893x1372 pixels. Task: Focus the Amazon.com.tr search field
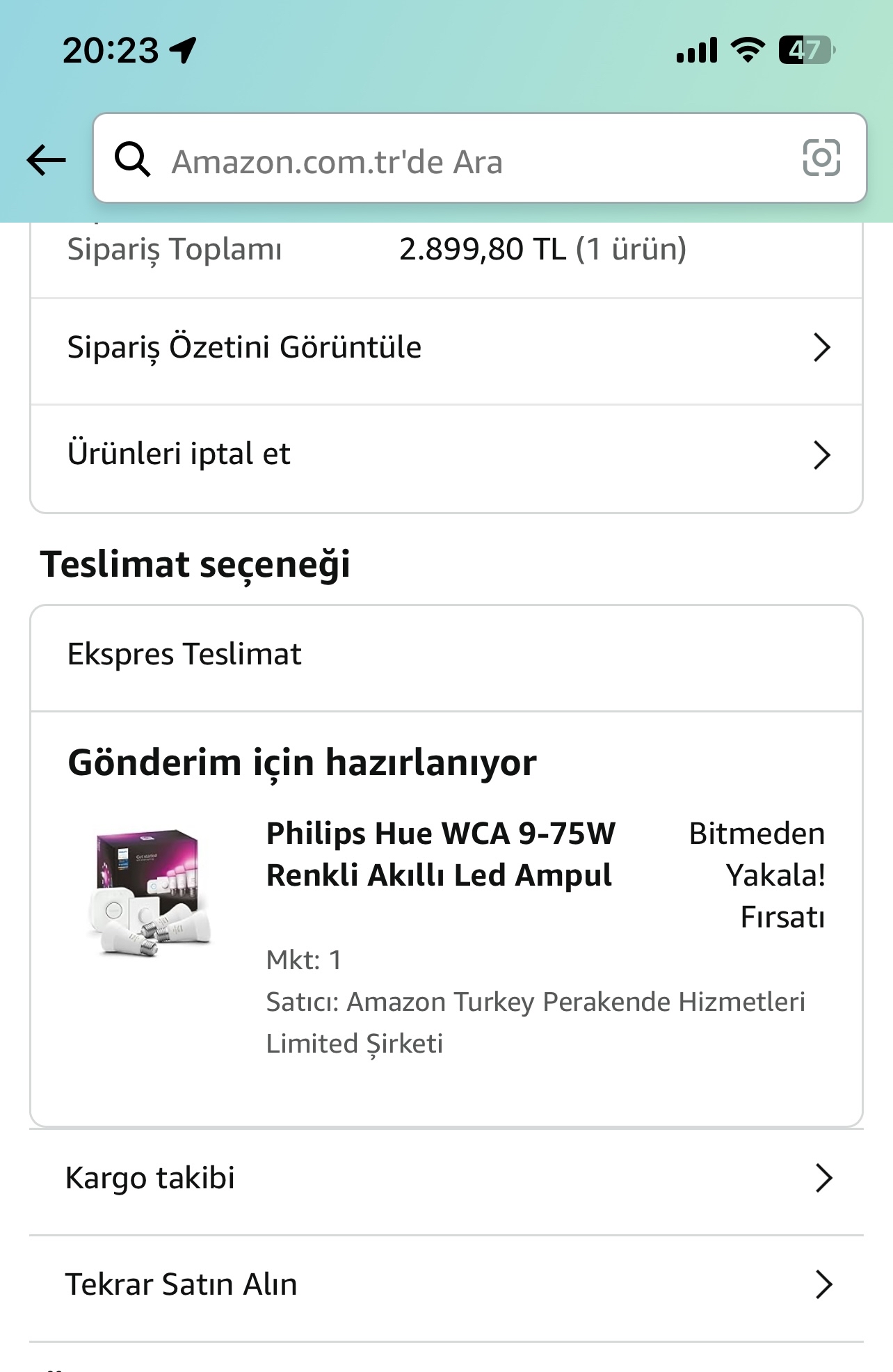coord(473,161)
